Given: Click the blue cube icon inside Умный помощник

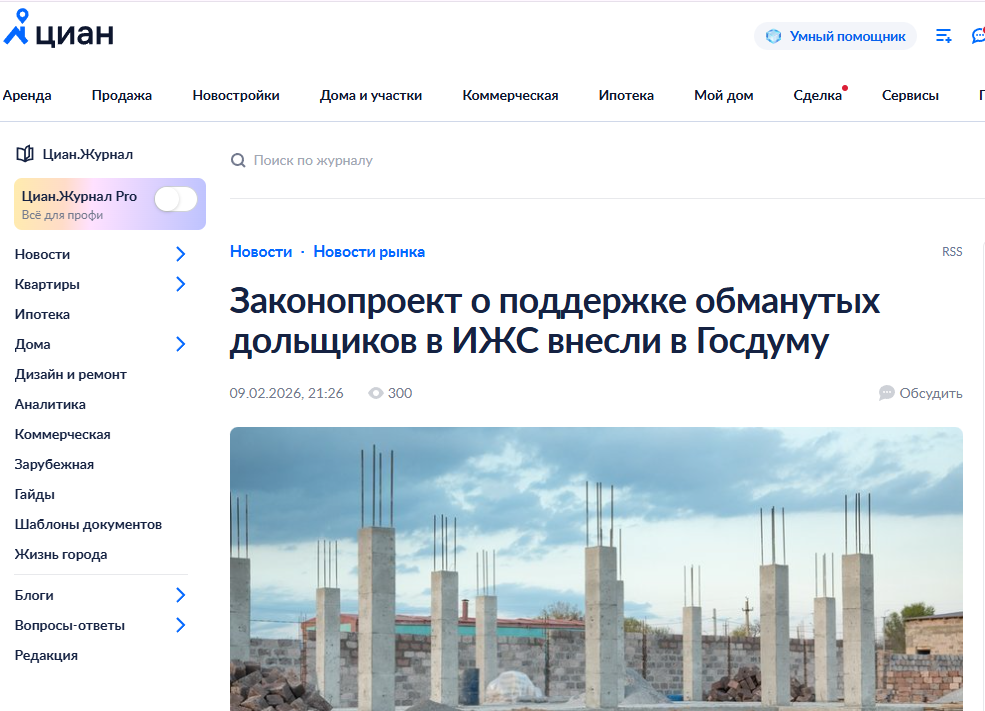Looking at the screenshot, I should [x=773, y=35].
